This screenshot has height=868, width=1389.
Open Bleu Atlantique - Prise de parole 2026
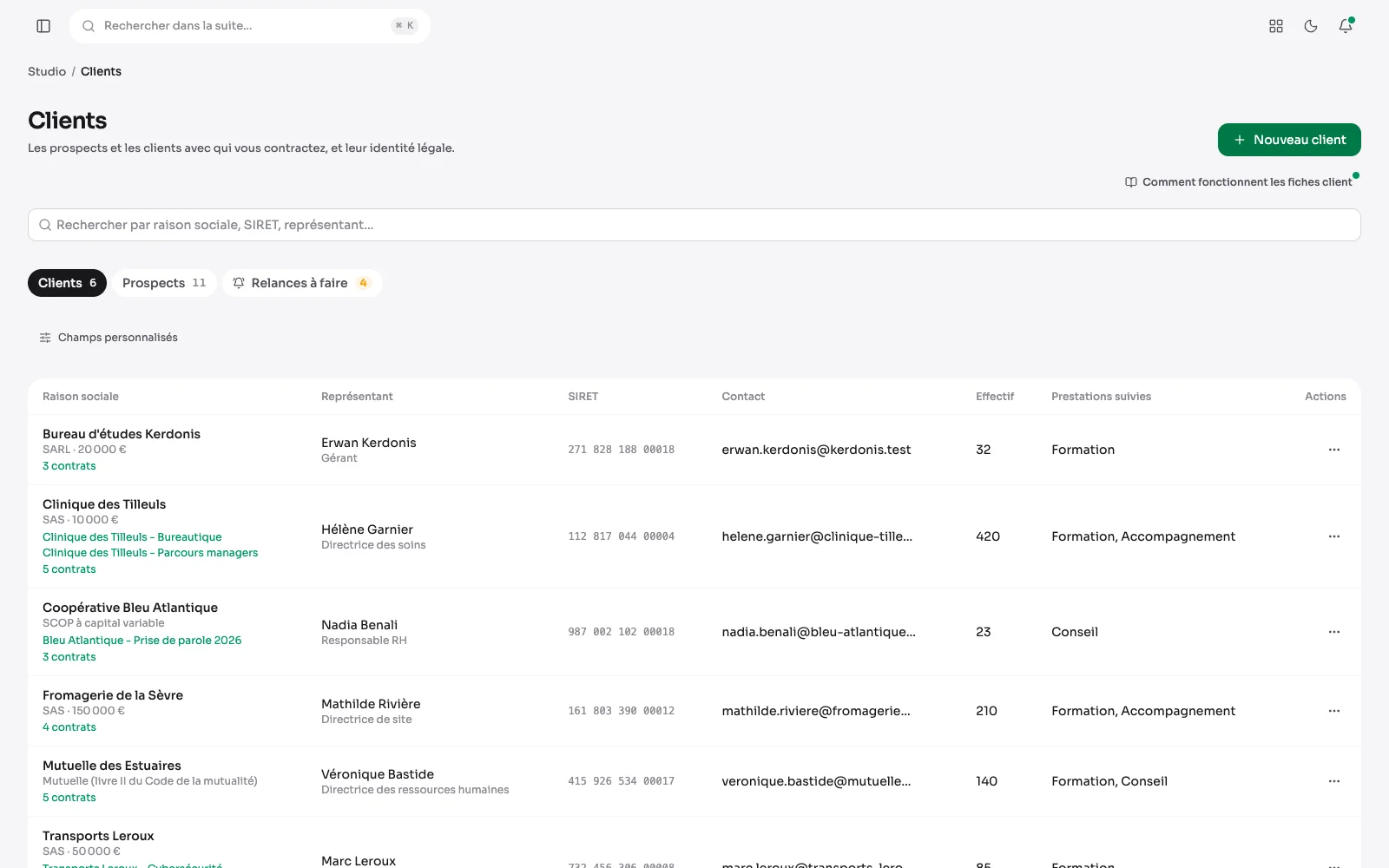coord(142,641)
